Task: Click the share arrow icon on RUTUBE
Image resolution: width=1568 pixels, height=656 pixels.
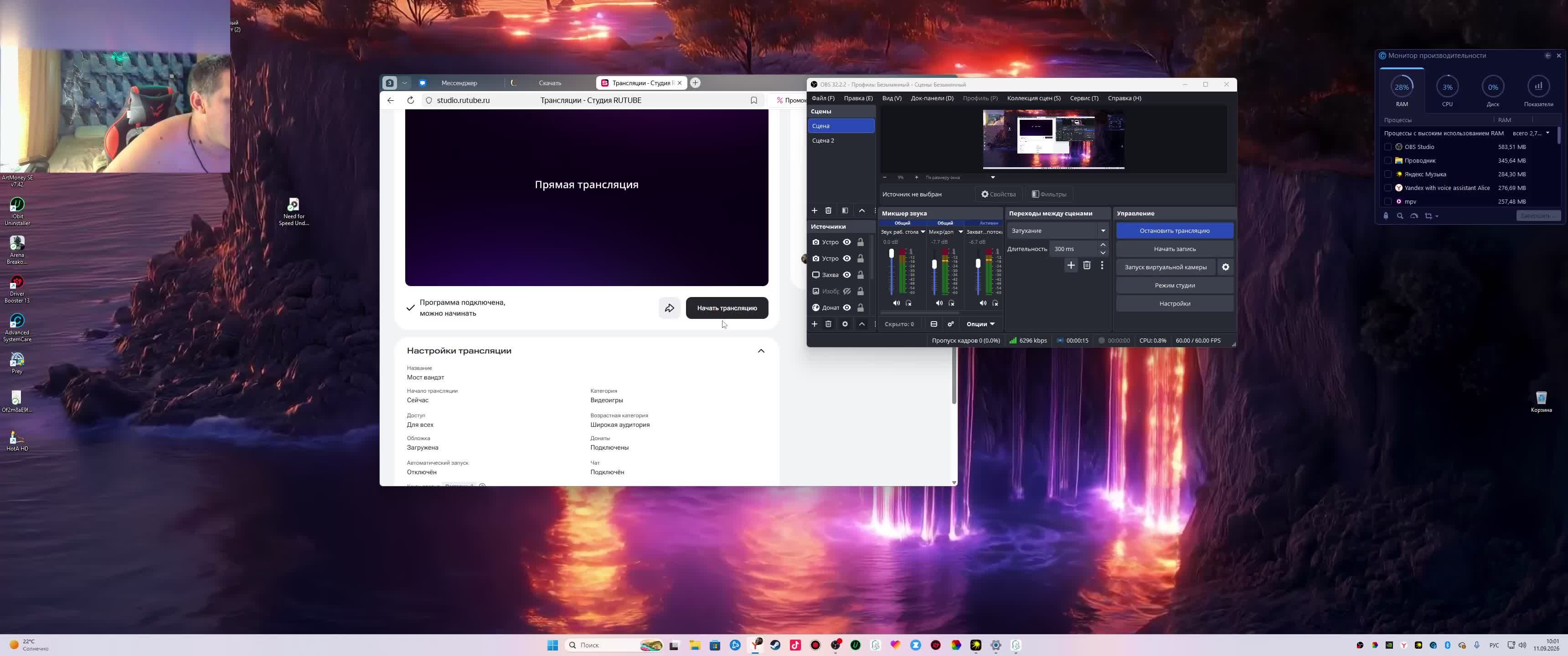Action: 670,308
